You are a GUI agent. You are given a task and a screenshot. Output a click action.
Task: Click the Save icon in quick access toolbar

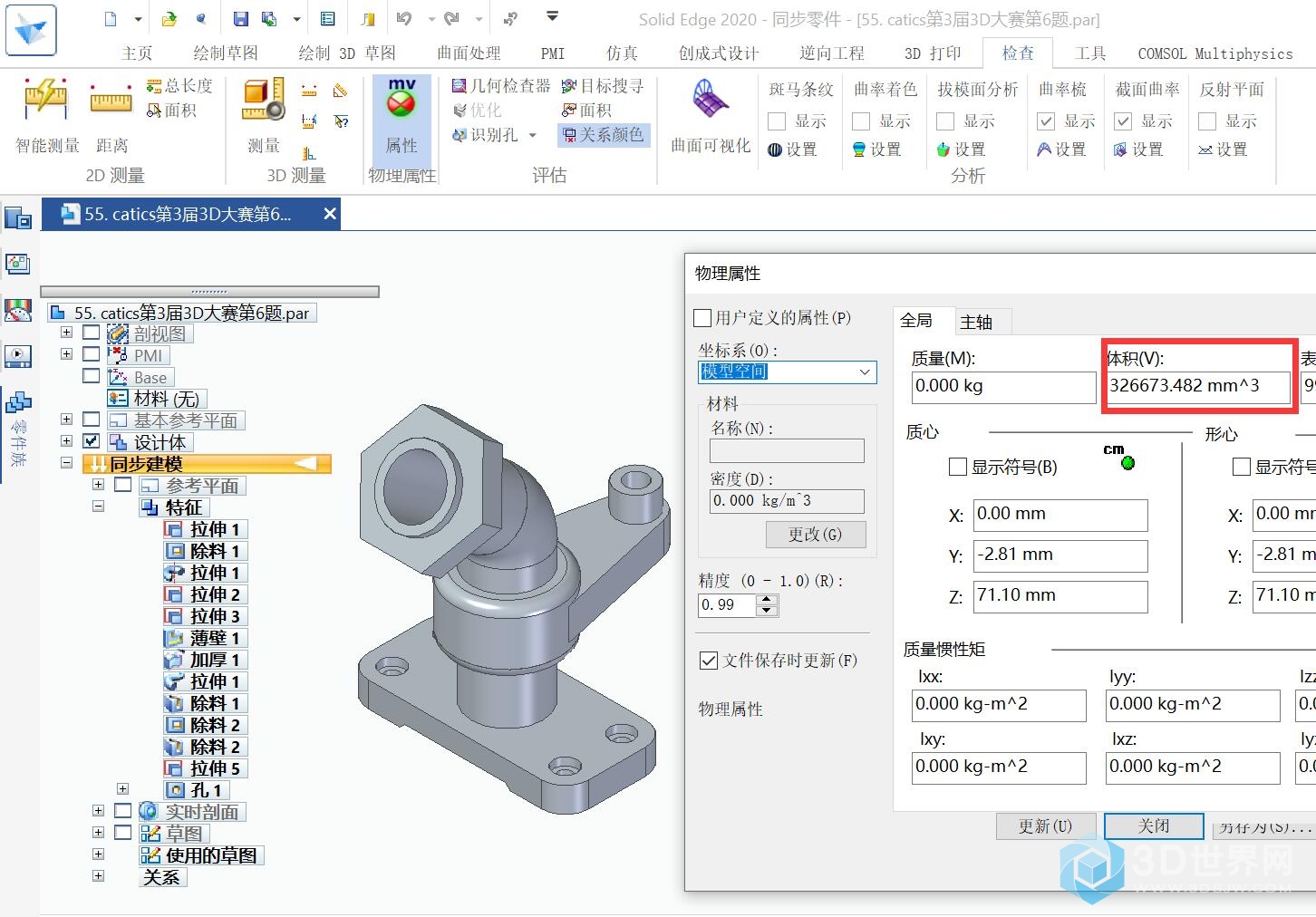pyautogui.click(x=240, y=18)
